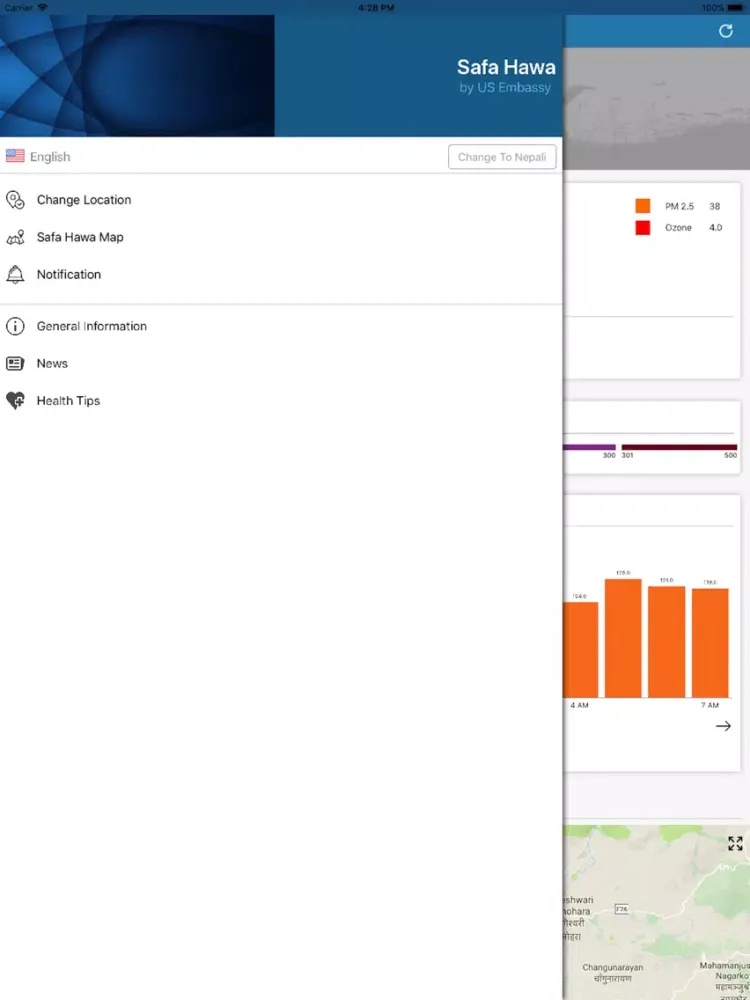Click the Notification bell icon
Image resolution: width=750 pixels, height=1000 pixels.
point(15,274)
